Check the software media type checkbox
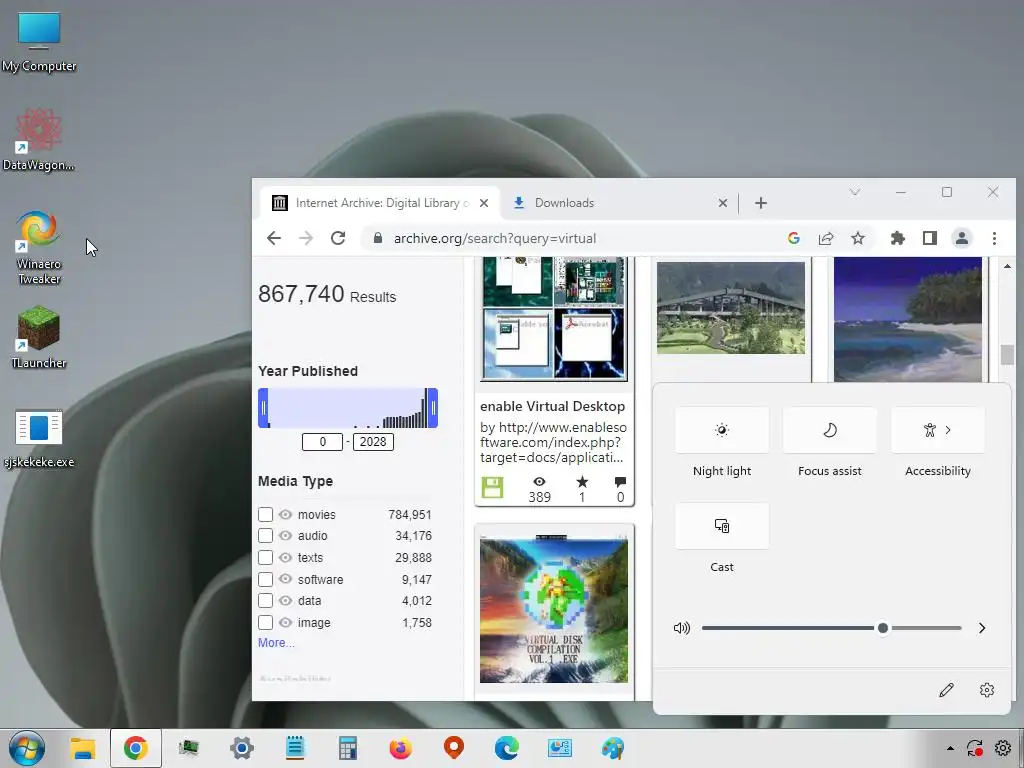Viewport: 1024px width, 768px height. pyautogui.click(x=265, y=579)
